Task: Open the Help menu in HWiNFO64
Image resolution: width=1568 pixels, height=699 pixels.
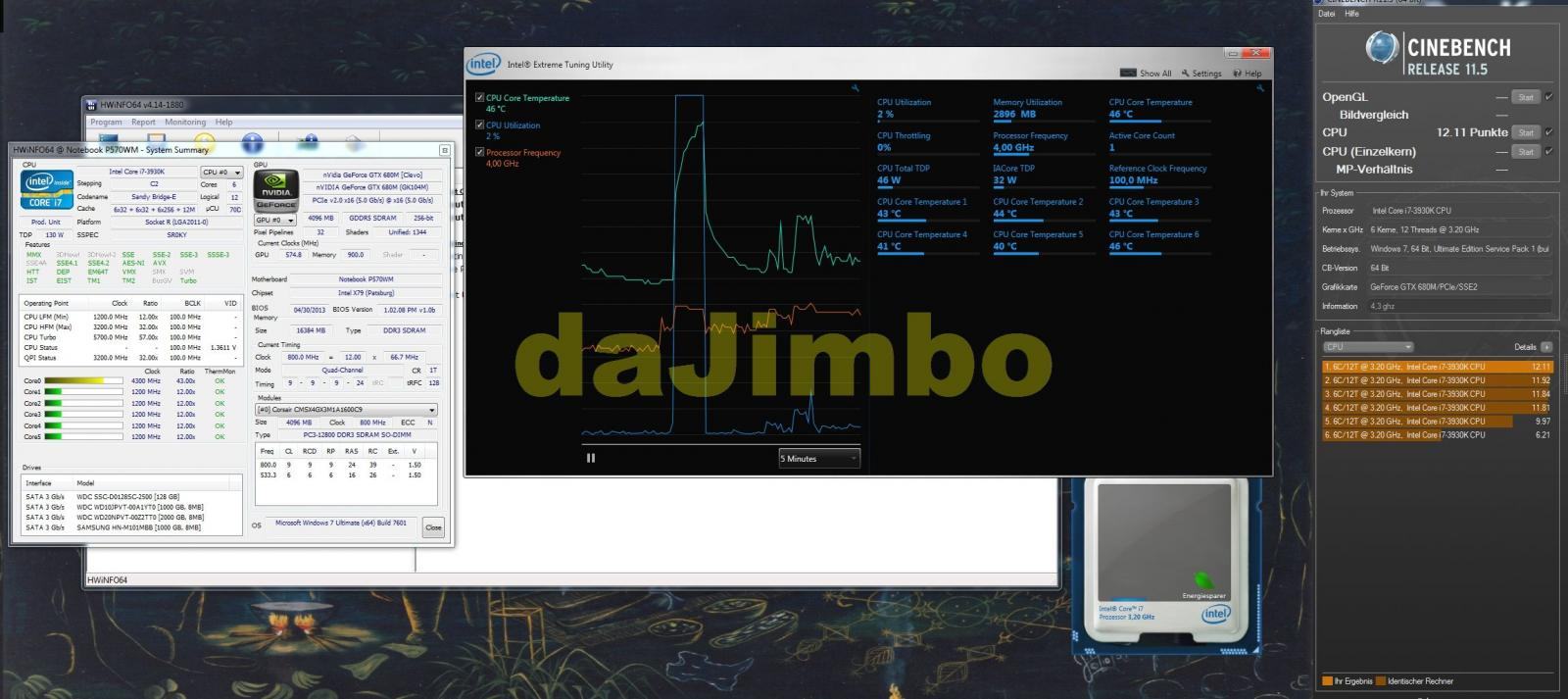Action: (224, 123)
